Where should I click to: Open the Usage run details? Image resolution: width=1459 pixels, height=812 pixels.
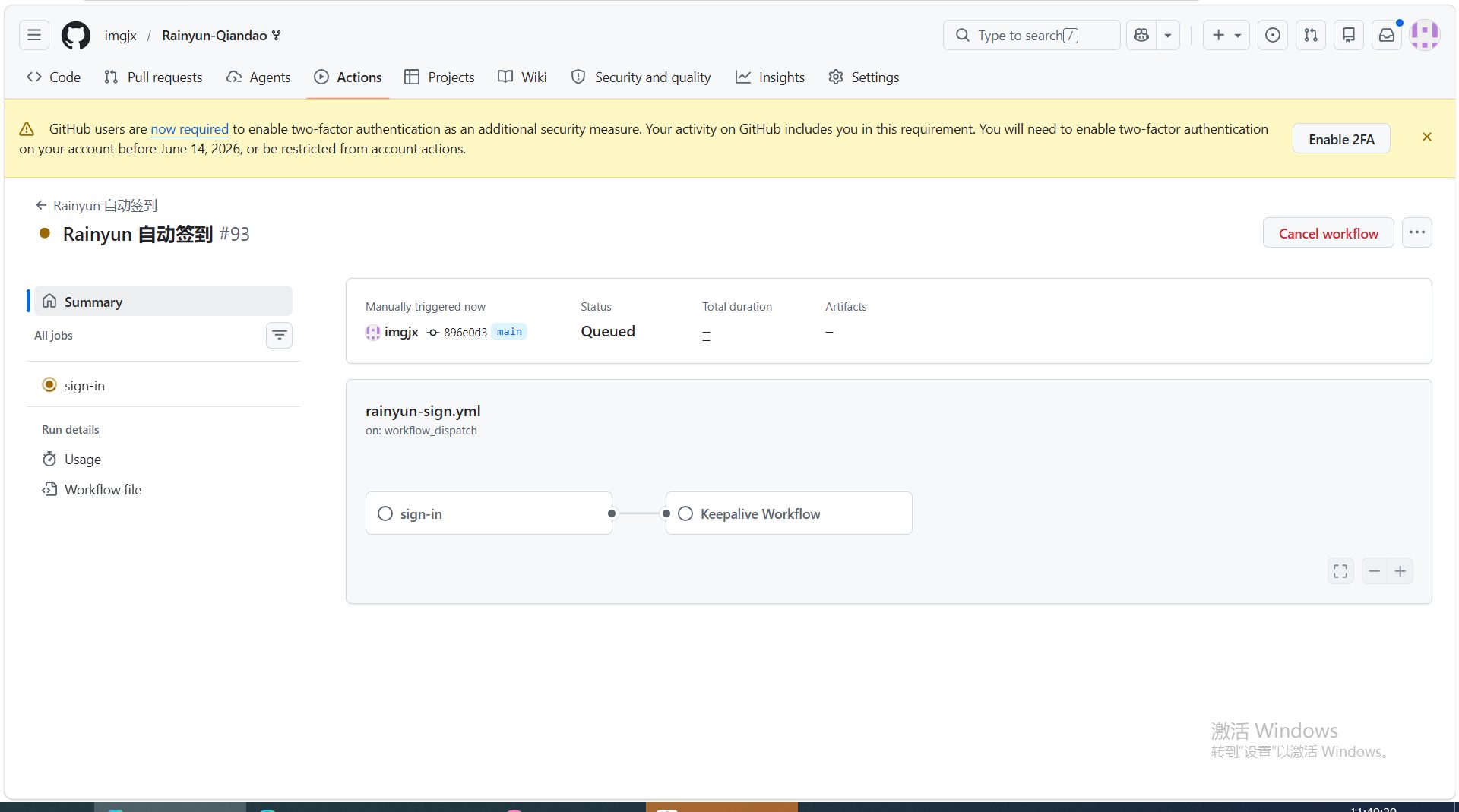[x=163, y=459]
